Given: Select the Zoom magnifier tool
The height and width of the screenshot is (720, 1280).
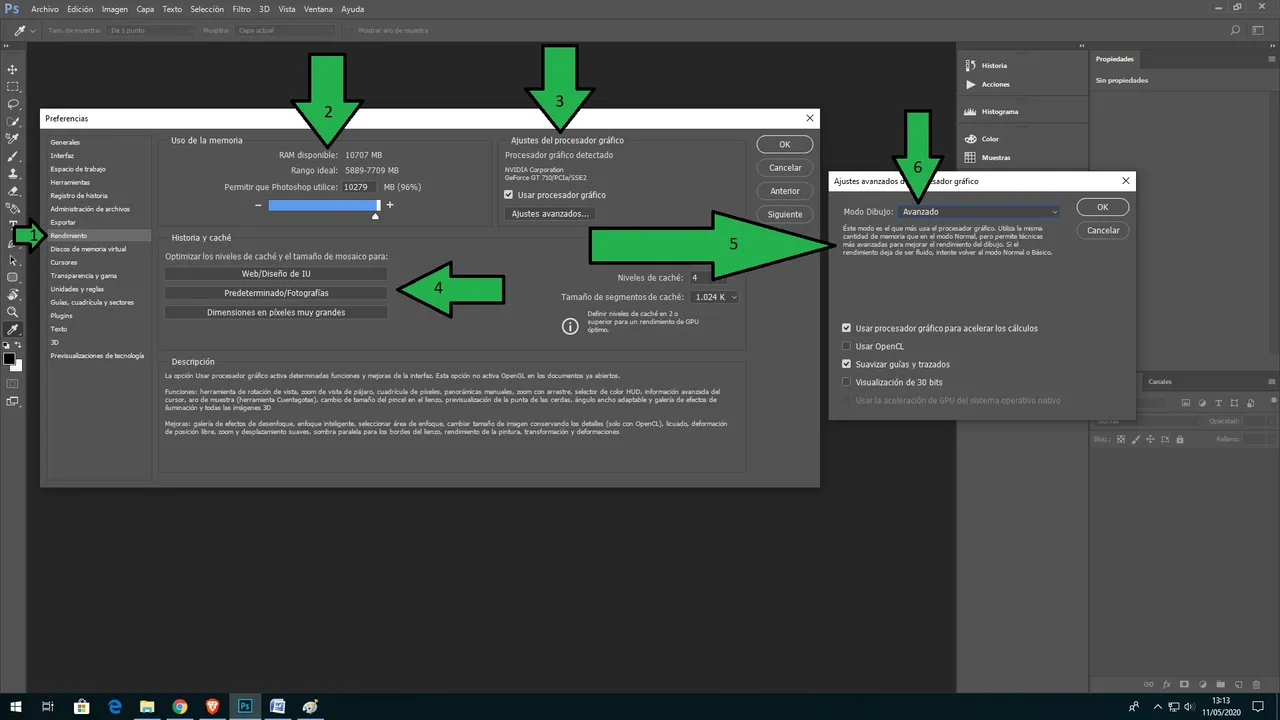Looking at the screenshot, I should coord(13,312).
